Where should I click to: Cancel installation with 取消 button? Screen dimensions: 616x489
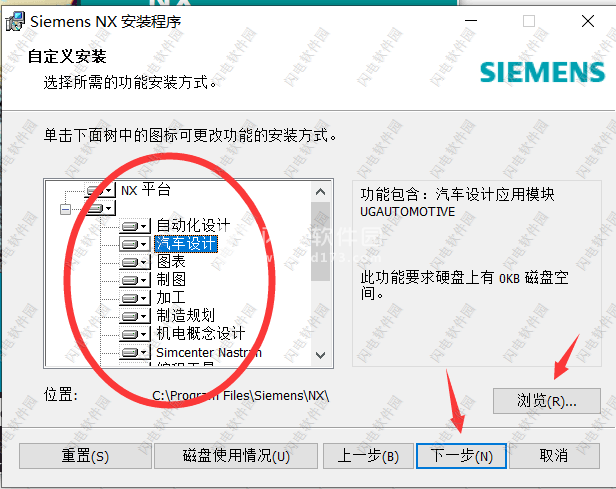pos(554,456)
